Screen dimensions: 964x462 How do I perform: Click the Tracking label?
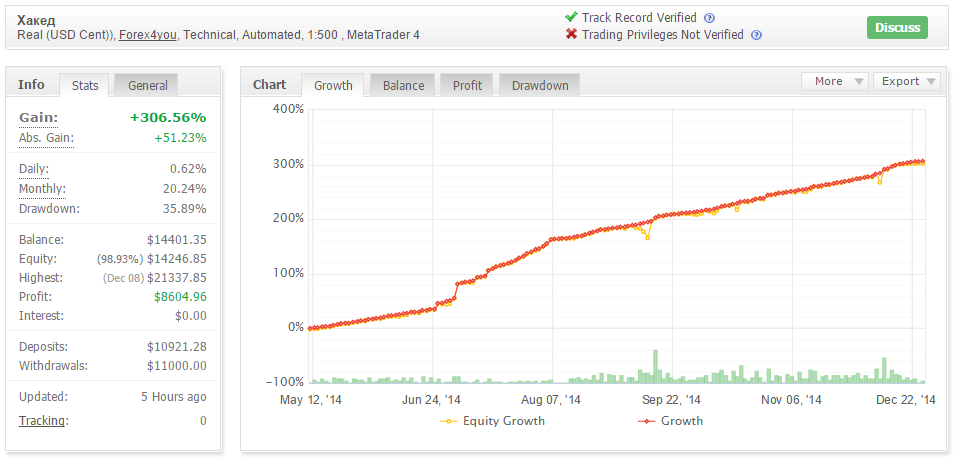43,421
